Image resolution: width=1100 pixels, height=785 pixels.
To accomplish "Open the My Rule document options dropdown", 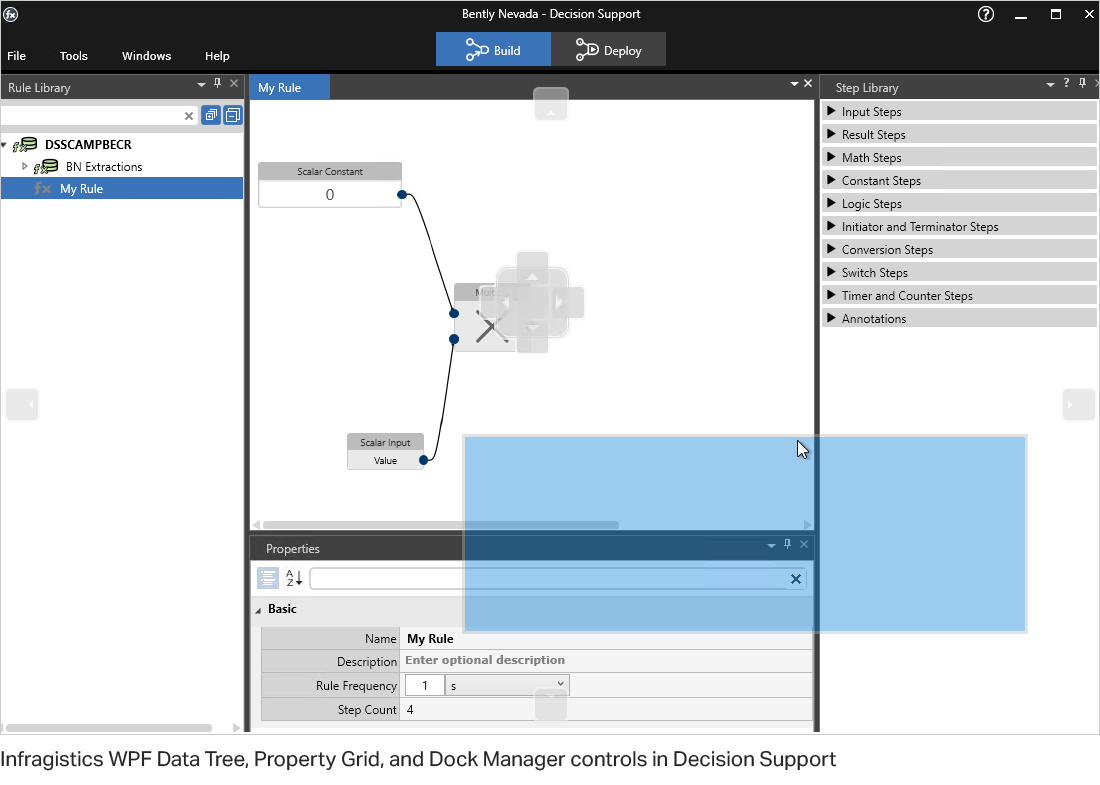I will pos(794,83).
